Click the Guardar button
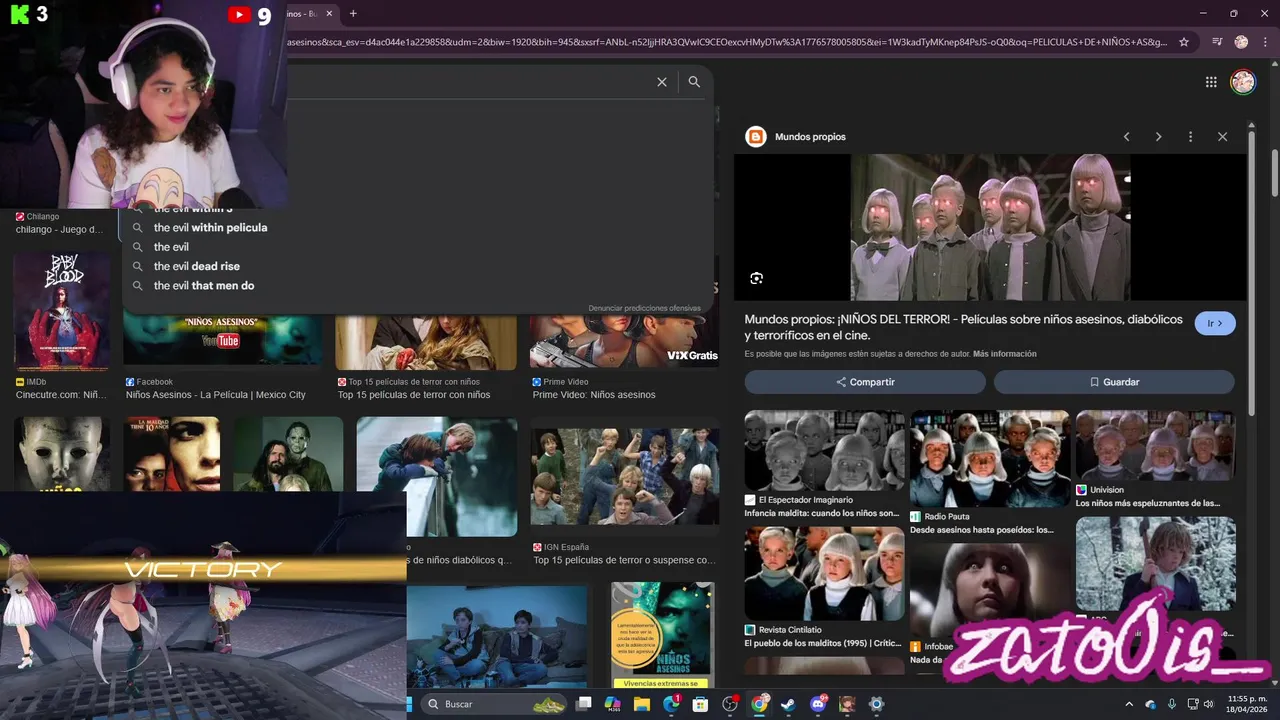1280x720 pixels. (1114, 382)
